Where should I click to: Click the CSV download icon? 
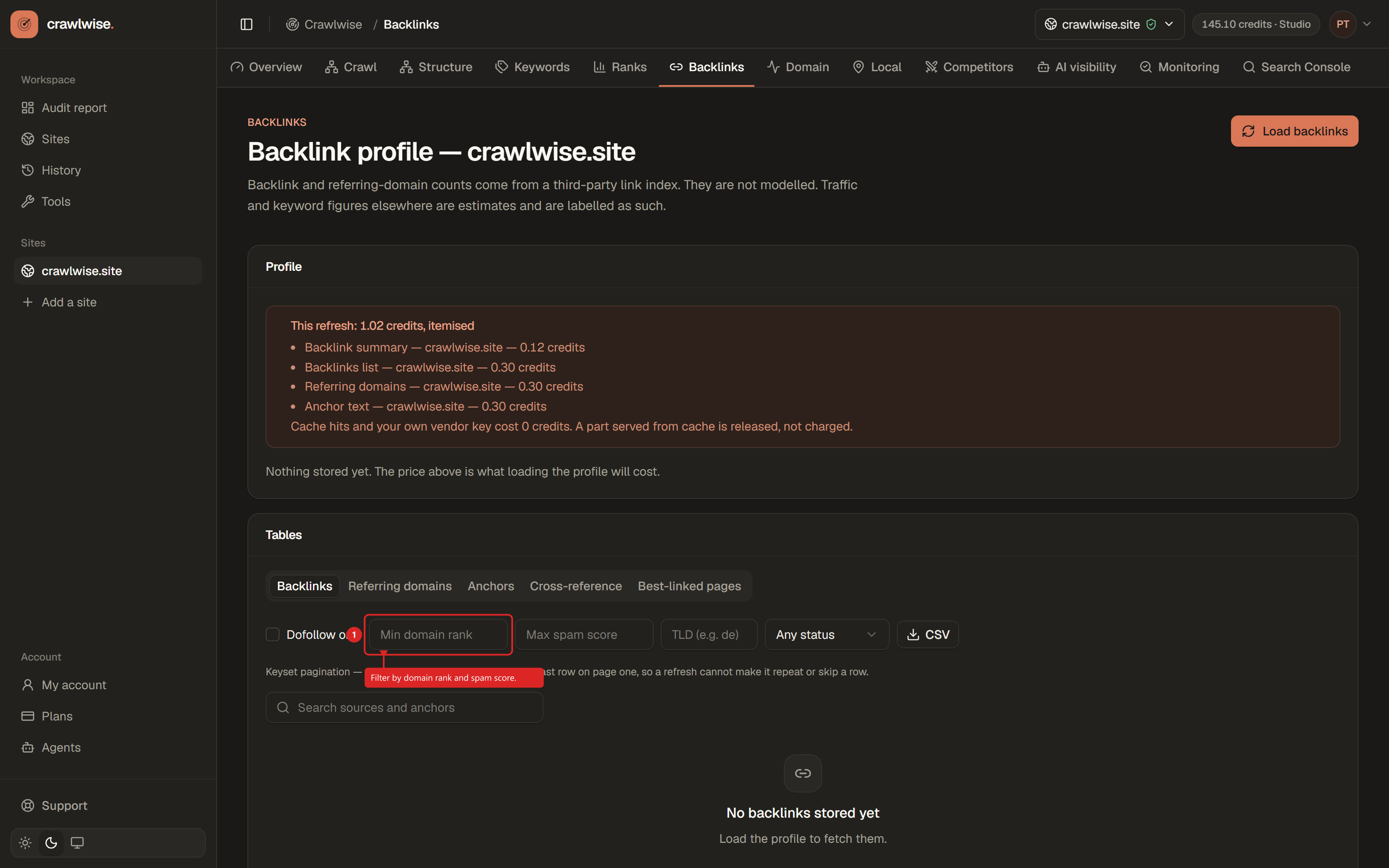pos(912,635)
